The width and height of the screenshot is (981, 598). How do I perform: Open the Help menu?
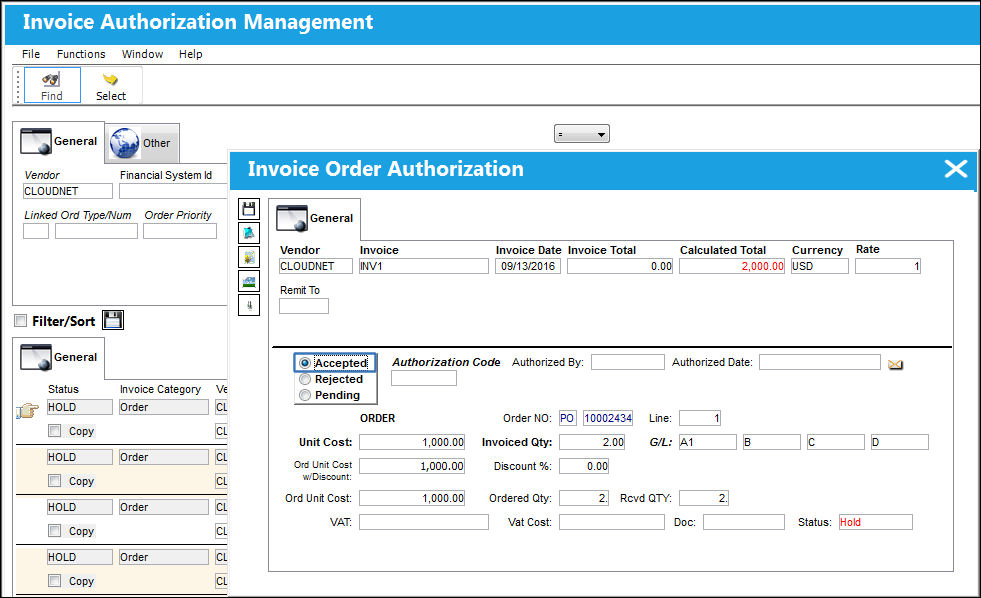click(x=191, y=54)
